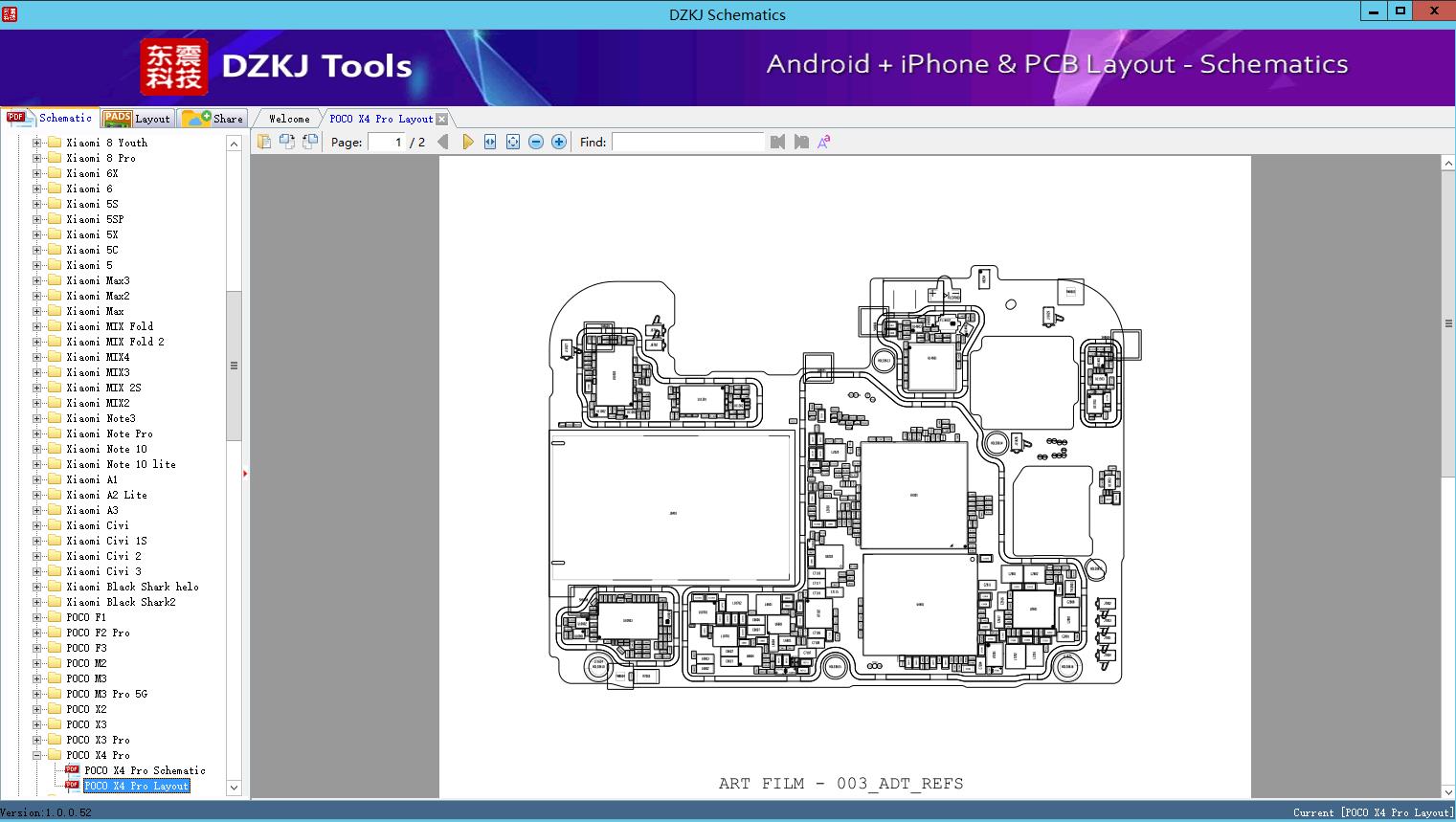
Task: Click the document viewer scrollbar thumb
Action: 1448,323
